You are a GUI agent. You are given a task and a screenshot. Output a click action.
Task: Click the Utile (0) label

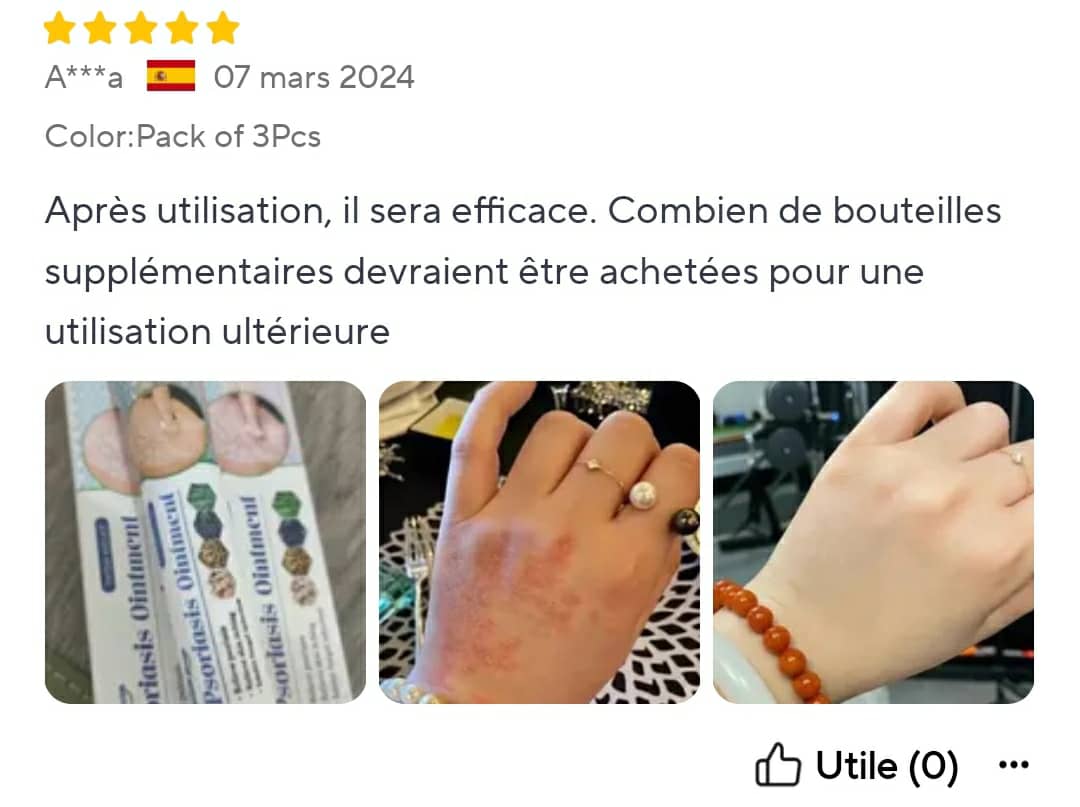click(887, 766)
